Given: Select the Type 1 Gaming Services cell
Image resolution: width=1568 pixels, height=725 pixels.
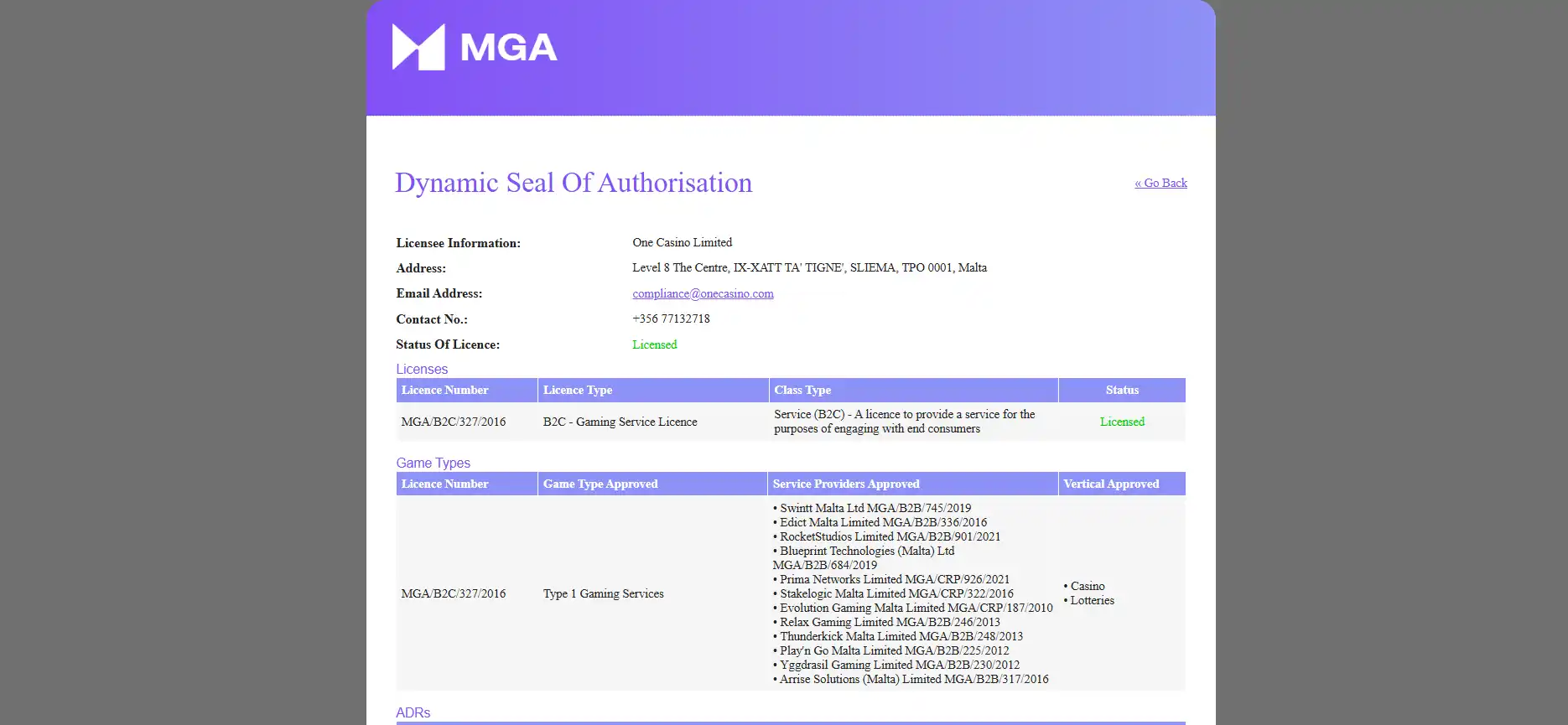Looking at the screenshot, I should point(603,593).
